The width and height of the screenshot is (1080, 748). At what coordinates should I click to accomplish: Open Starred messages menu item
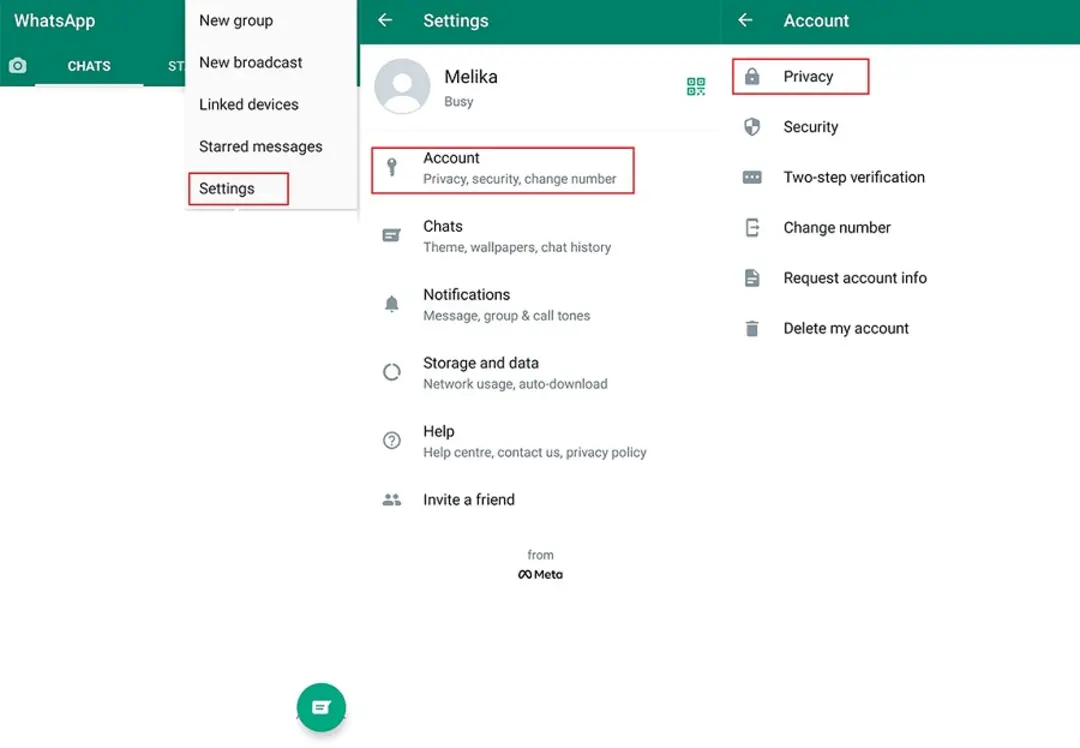(260, 147)
